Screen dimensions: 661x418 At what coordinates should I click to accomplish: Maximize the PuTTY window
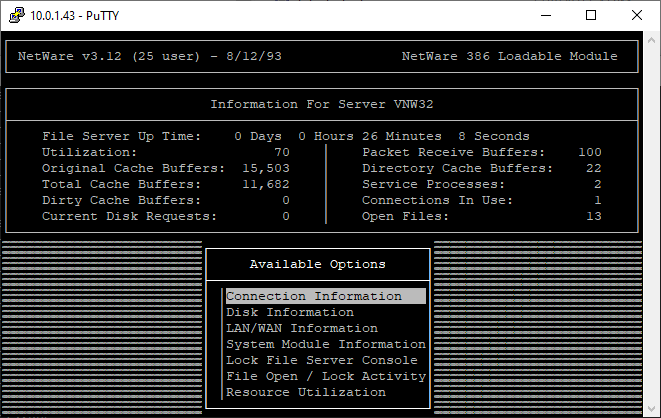pyautogui.click(x=591, y=15)
